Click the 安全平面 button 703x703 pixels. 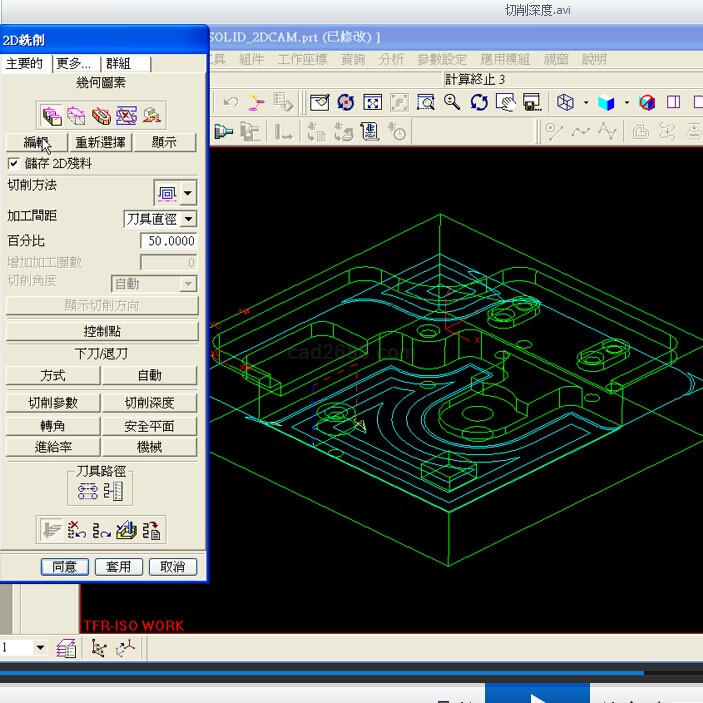(150, 426)
